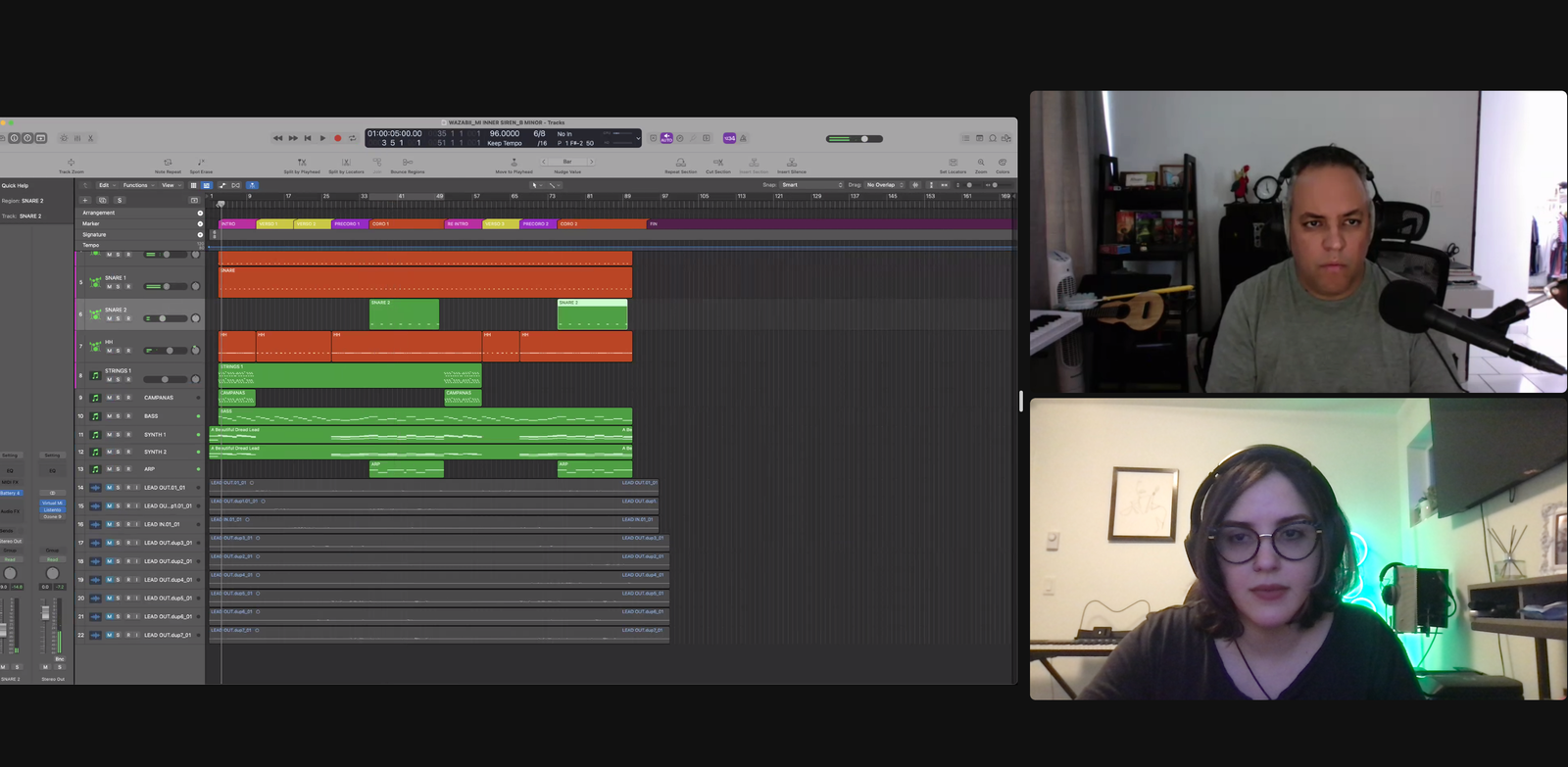Click the add track plus button
The image size is (1568, 767).
pos(85,200)
